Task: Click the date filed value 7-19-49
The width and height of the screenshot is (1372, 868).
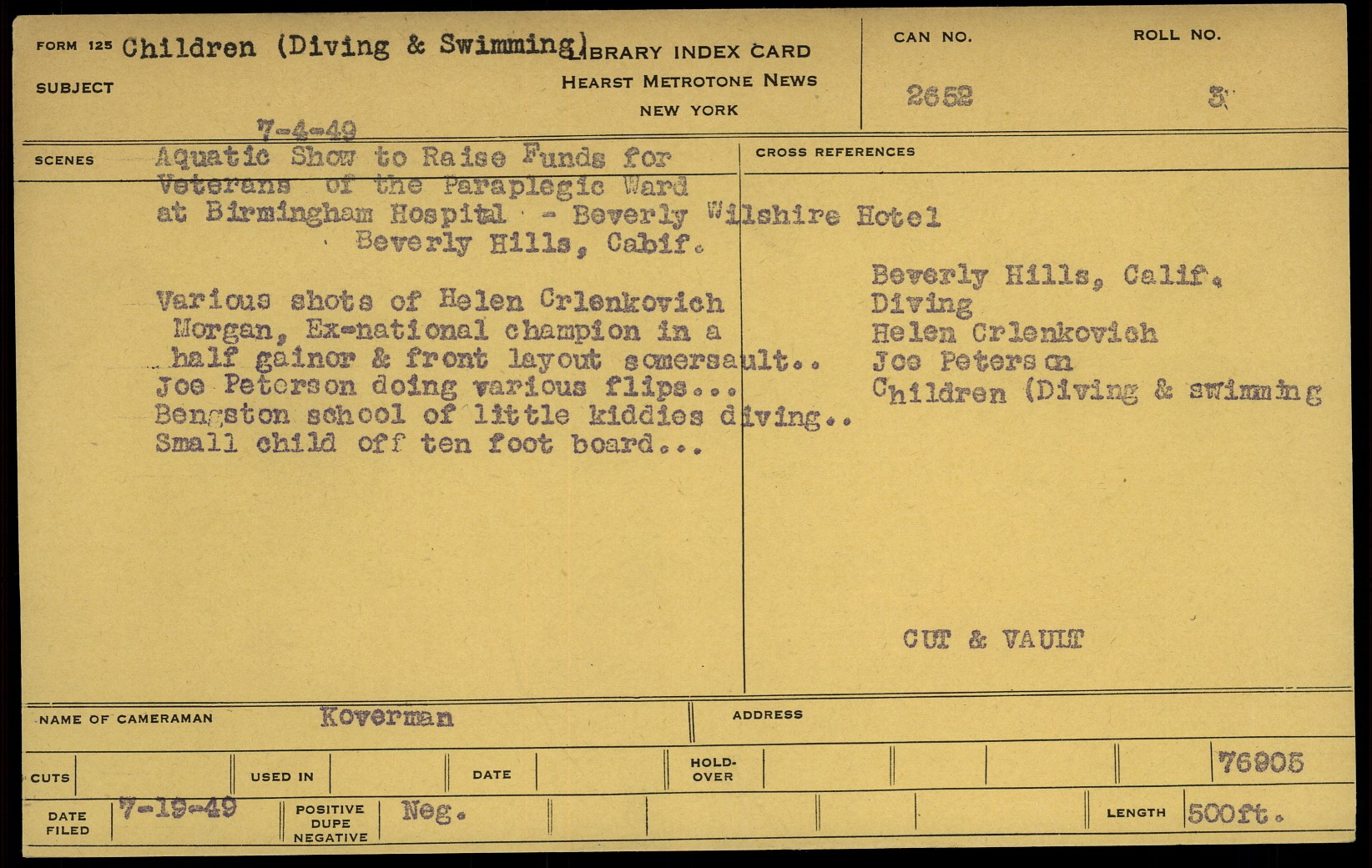Action: coord(177,808)
